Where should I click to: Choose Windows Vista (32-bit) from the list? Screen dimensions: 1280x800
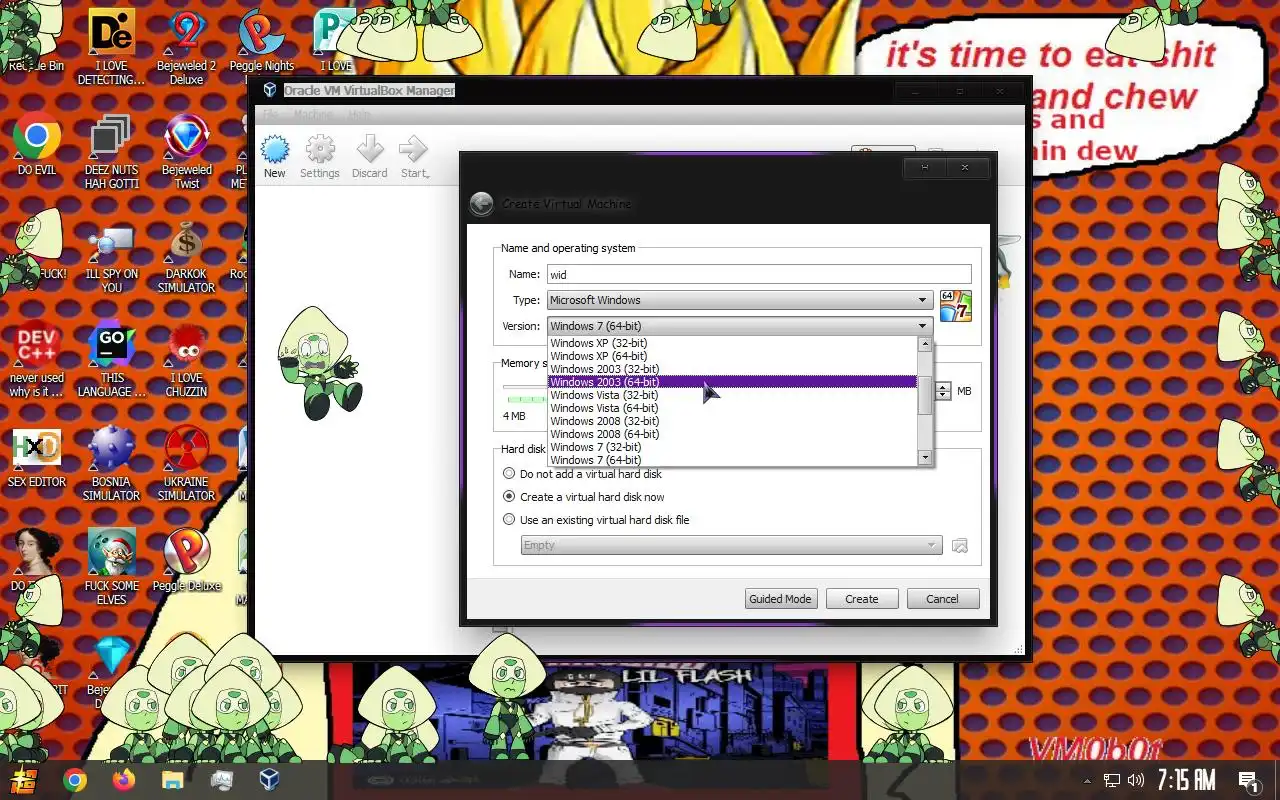[732, 395]
